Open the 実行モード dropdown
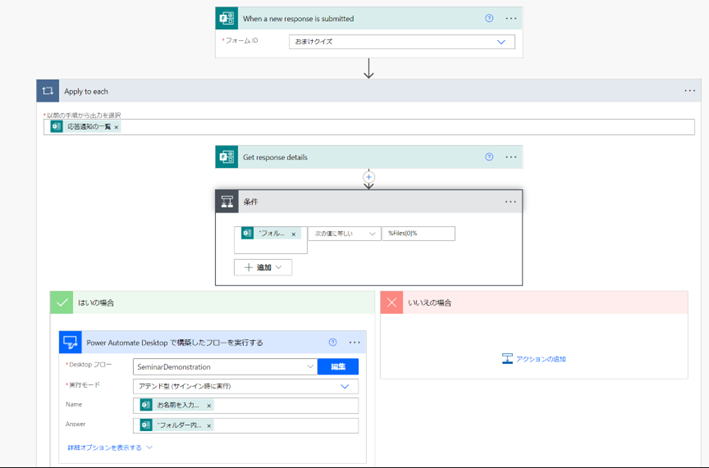 pos(246,387)
